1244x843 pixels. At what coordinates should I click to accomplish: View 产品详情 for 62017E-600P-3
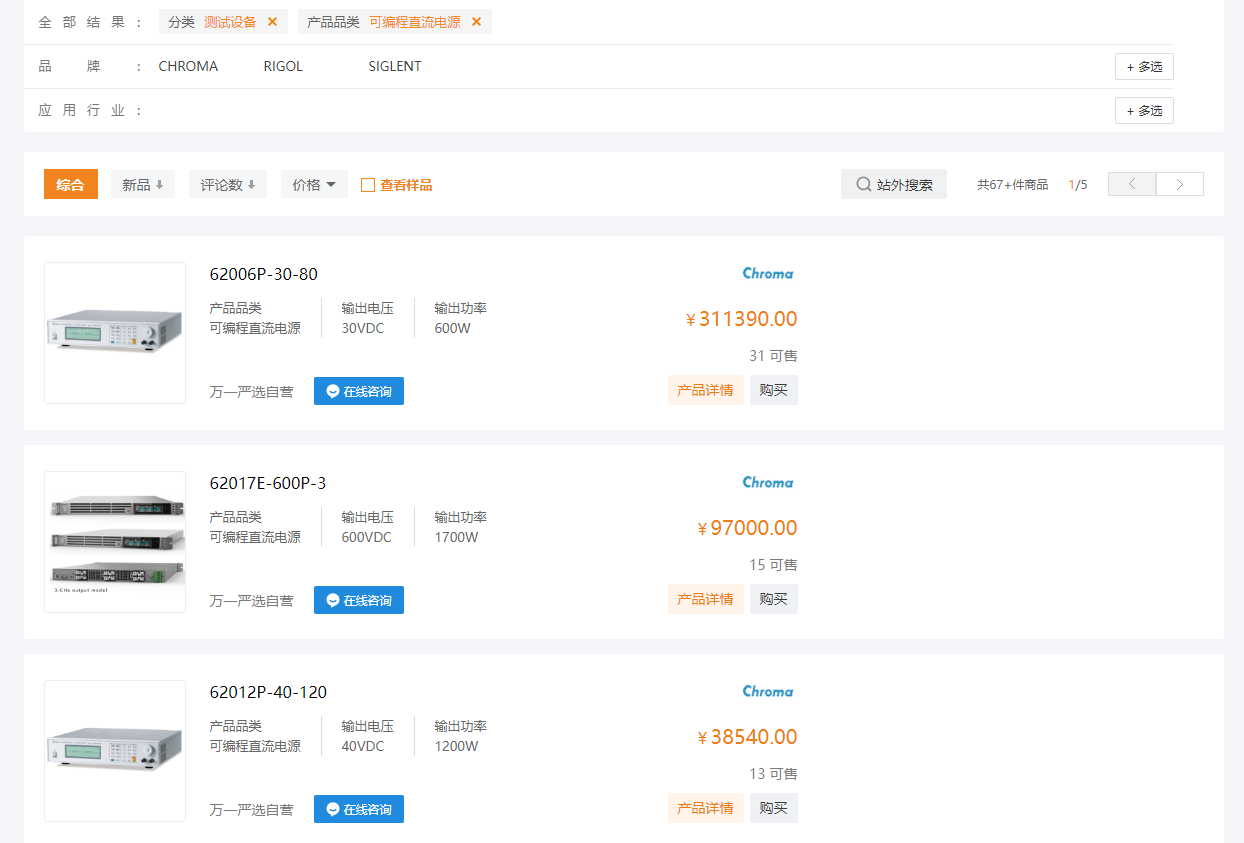coord(706,599)
